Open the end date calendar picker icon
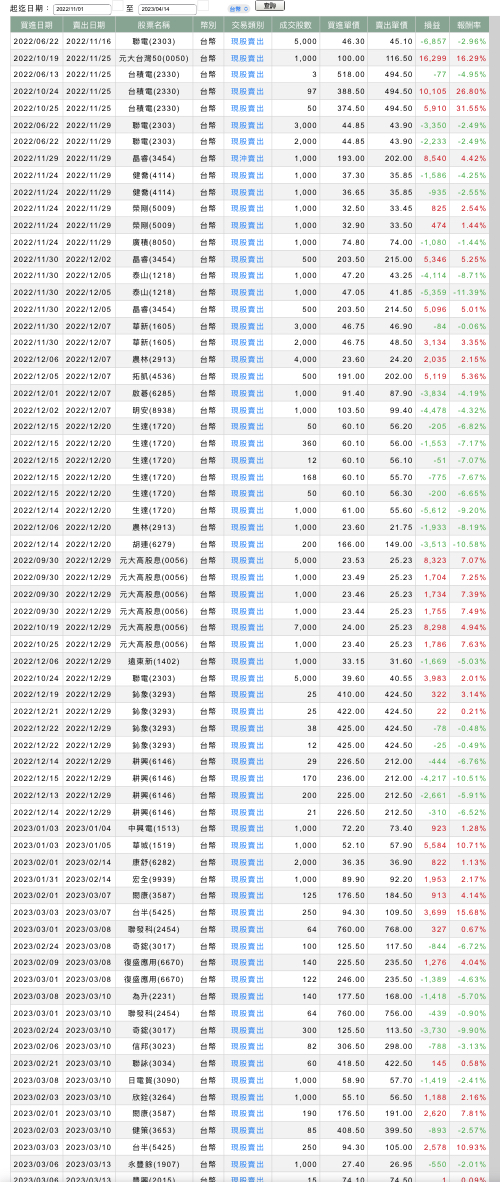The height and width of the screenshot is (1182, 500). (x=203, y=6)
